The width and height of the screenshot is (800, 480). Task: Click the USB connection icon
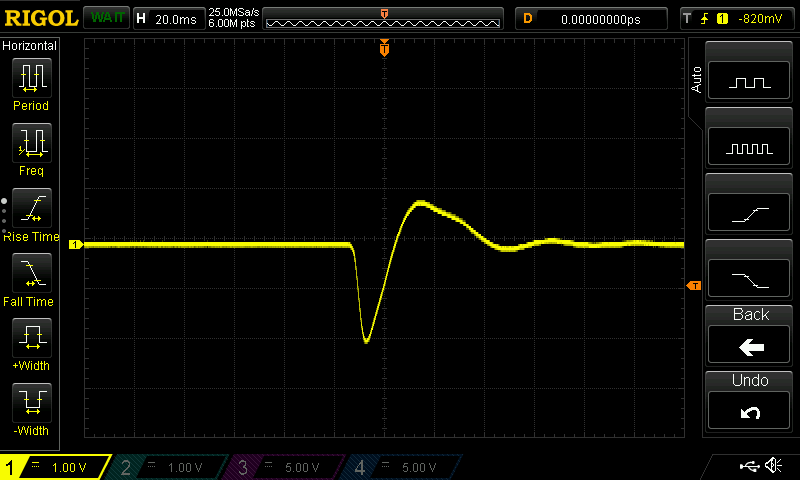(749, 466)
